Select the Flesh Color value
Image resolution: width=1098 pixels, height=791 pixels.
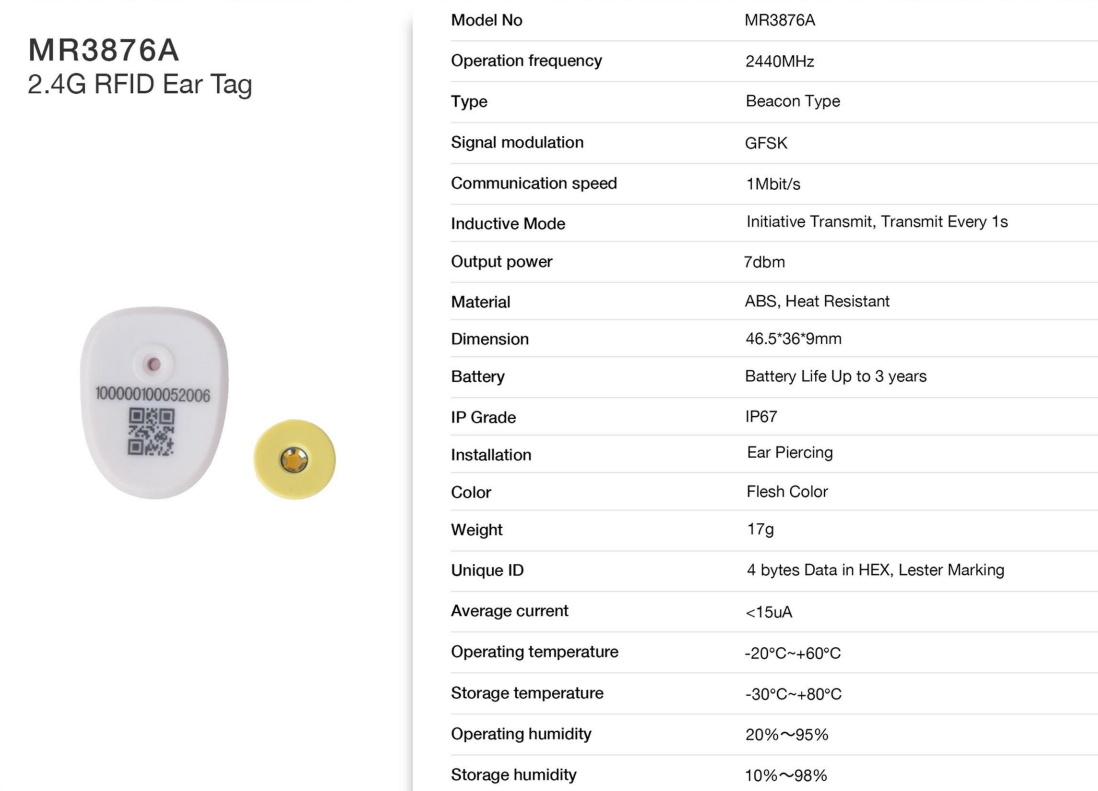787,492
